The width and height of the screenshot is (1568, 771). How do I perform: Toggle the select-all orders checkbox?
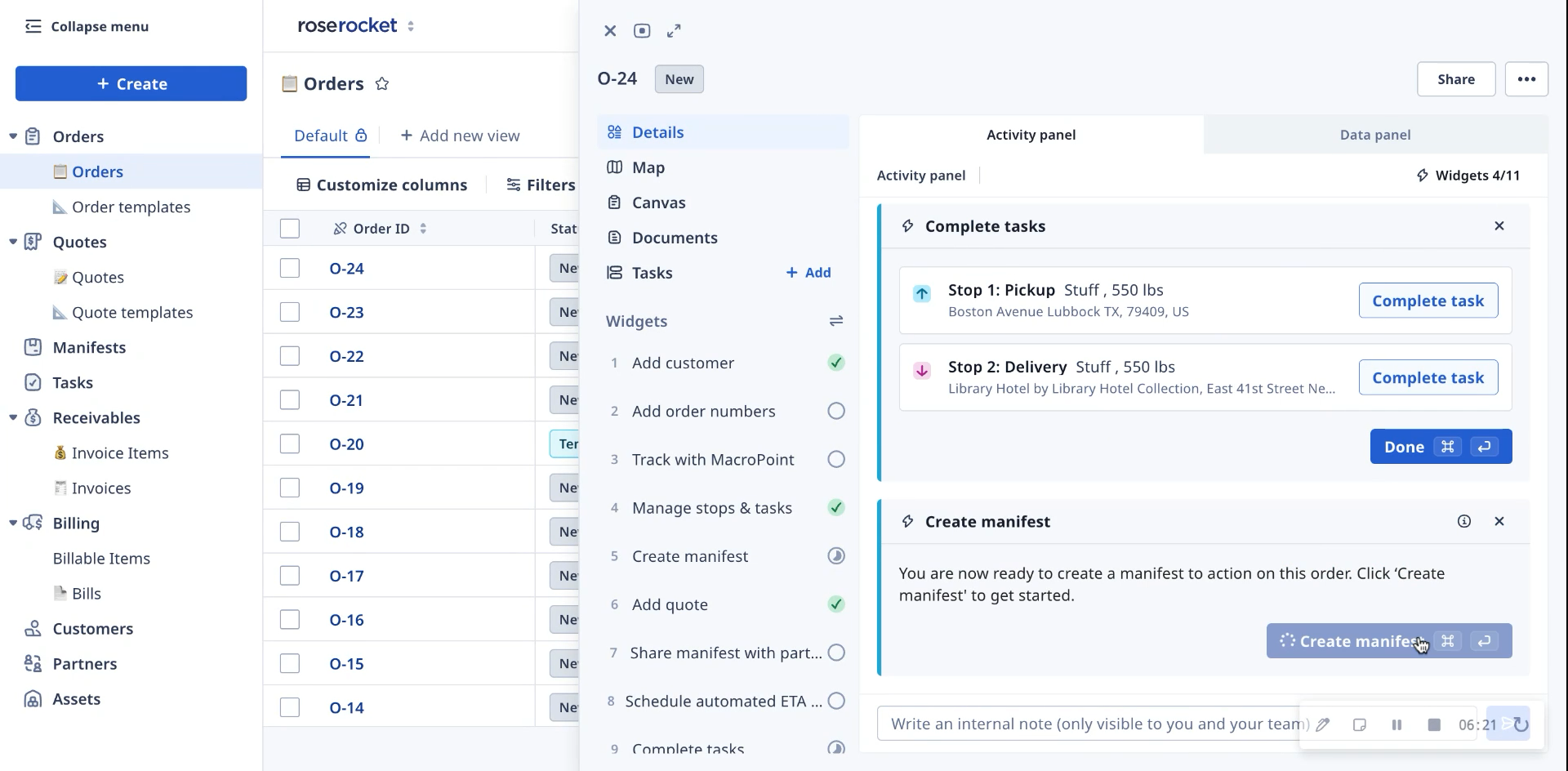(290, 229)
